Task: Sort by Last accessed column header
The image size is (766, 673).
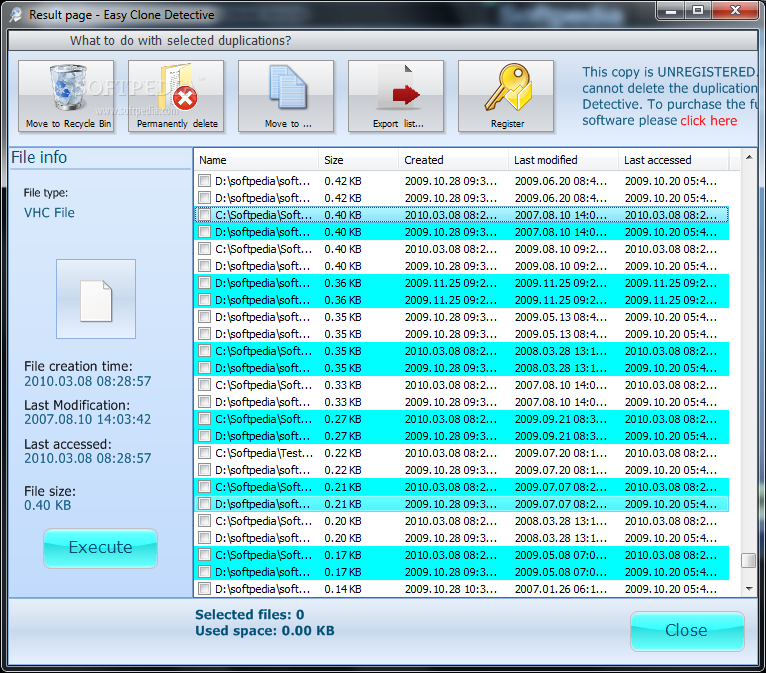Action: click(674, 160)
